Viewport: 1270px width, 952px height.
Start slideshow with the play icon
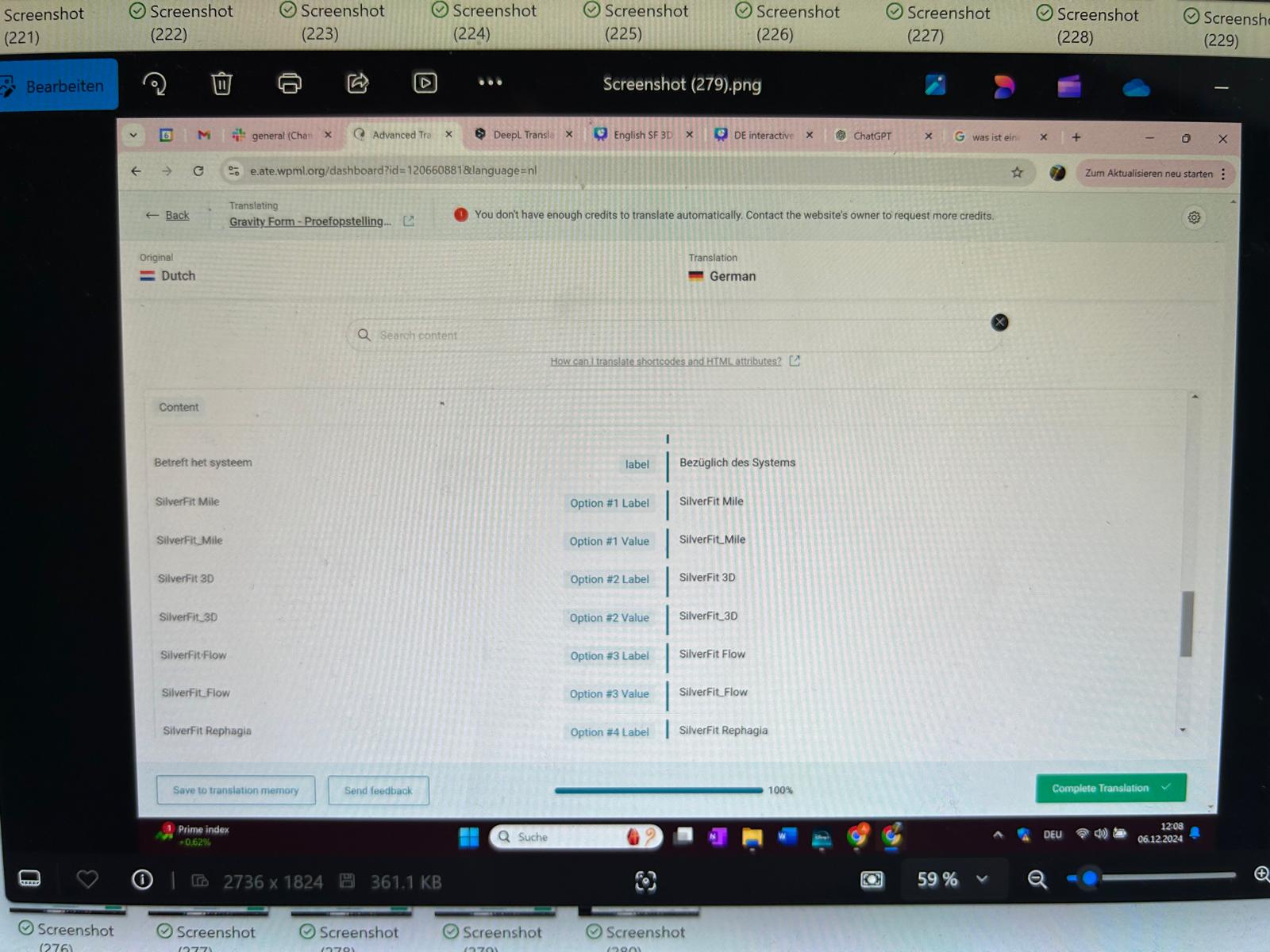(x=425, y=83)
